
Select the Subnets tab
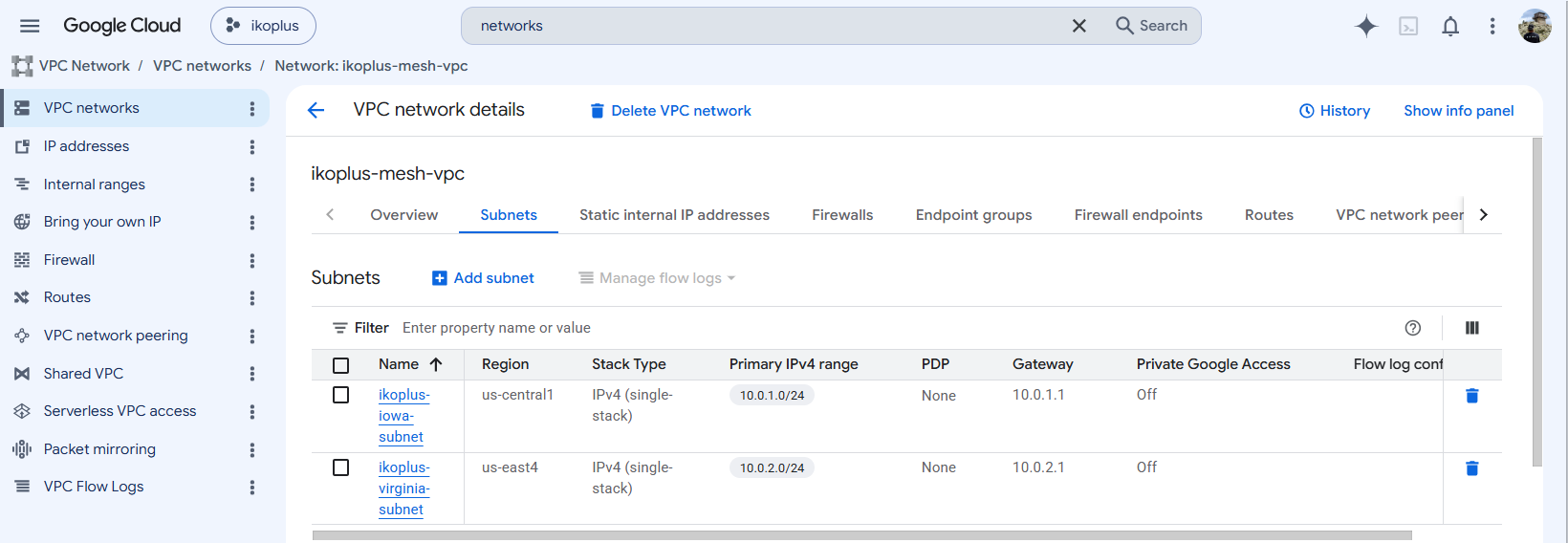[x=509, y=215]
